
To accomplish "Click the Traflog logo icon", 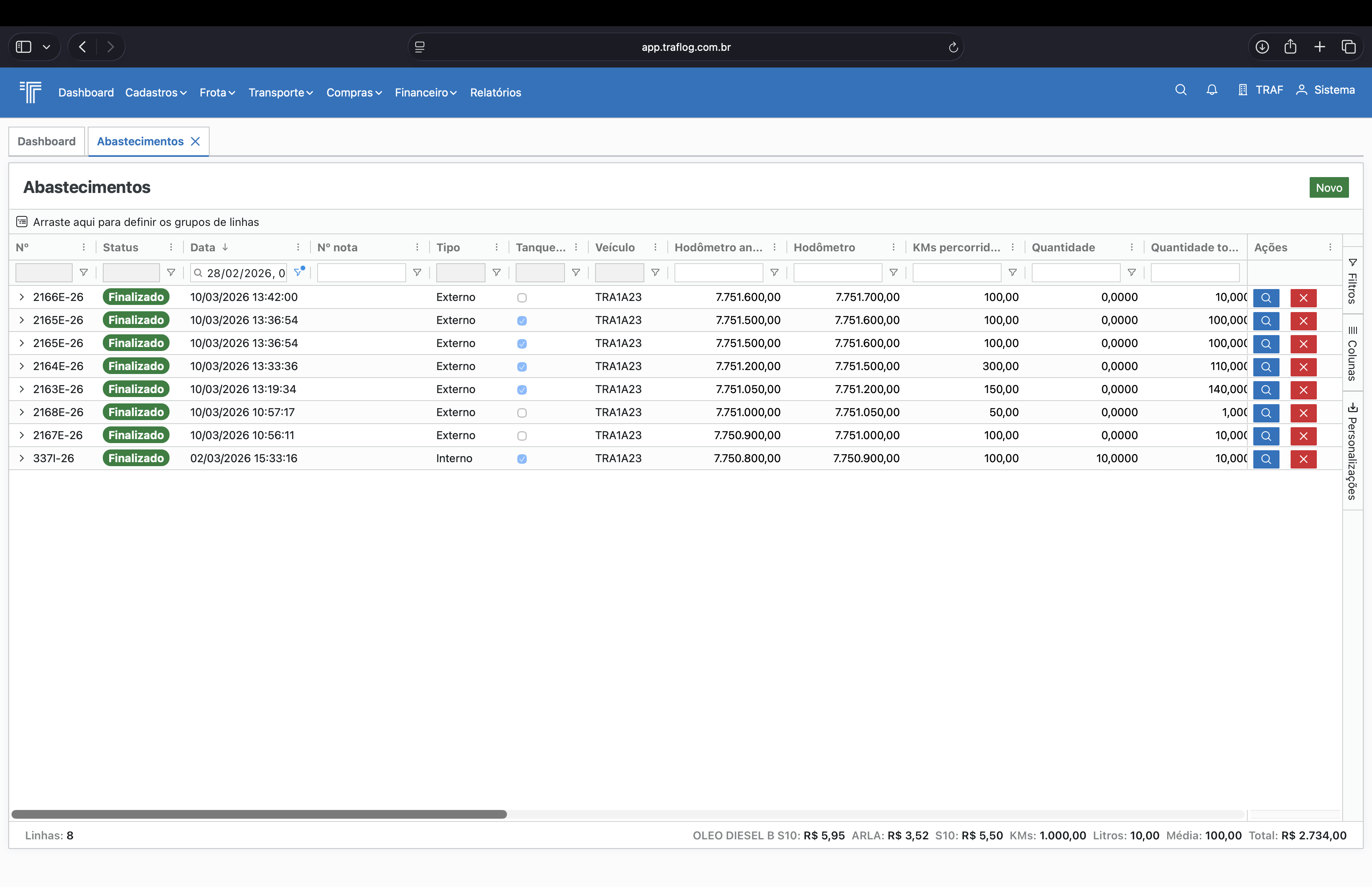I will [31, 92].
